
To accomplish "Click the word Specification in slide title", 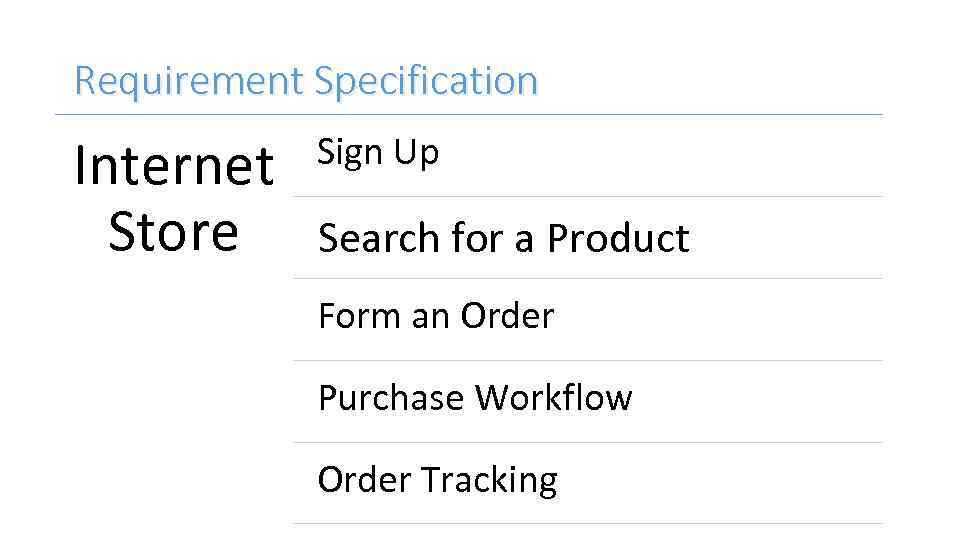I will 425,80.
